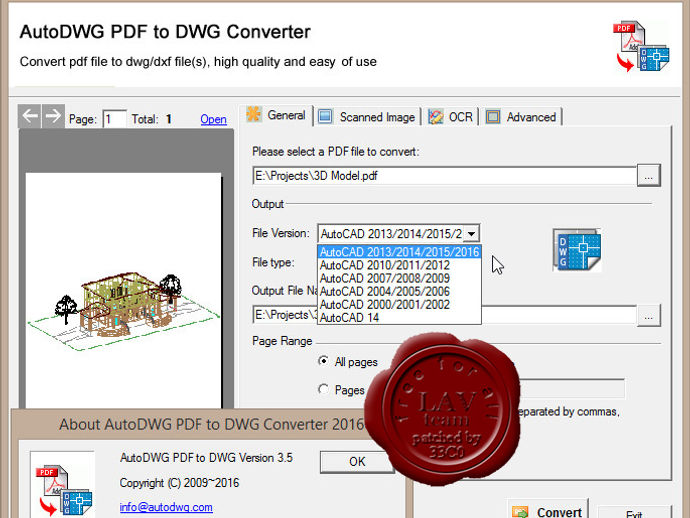Click the 'Please select a PDF file to convert:' label

pyautogui.click(x=335, y=152)
